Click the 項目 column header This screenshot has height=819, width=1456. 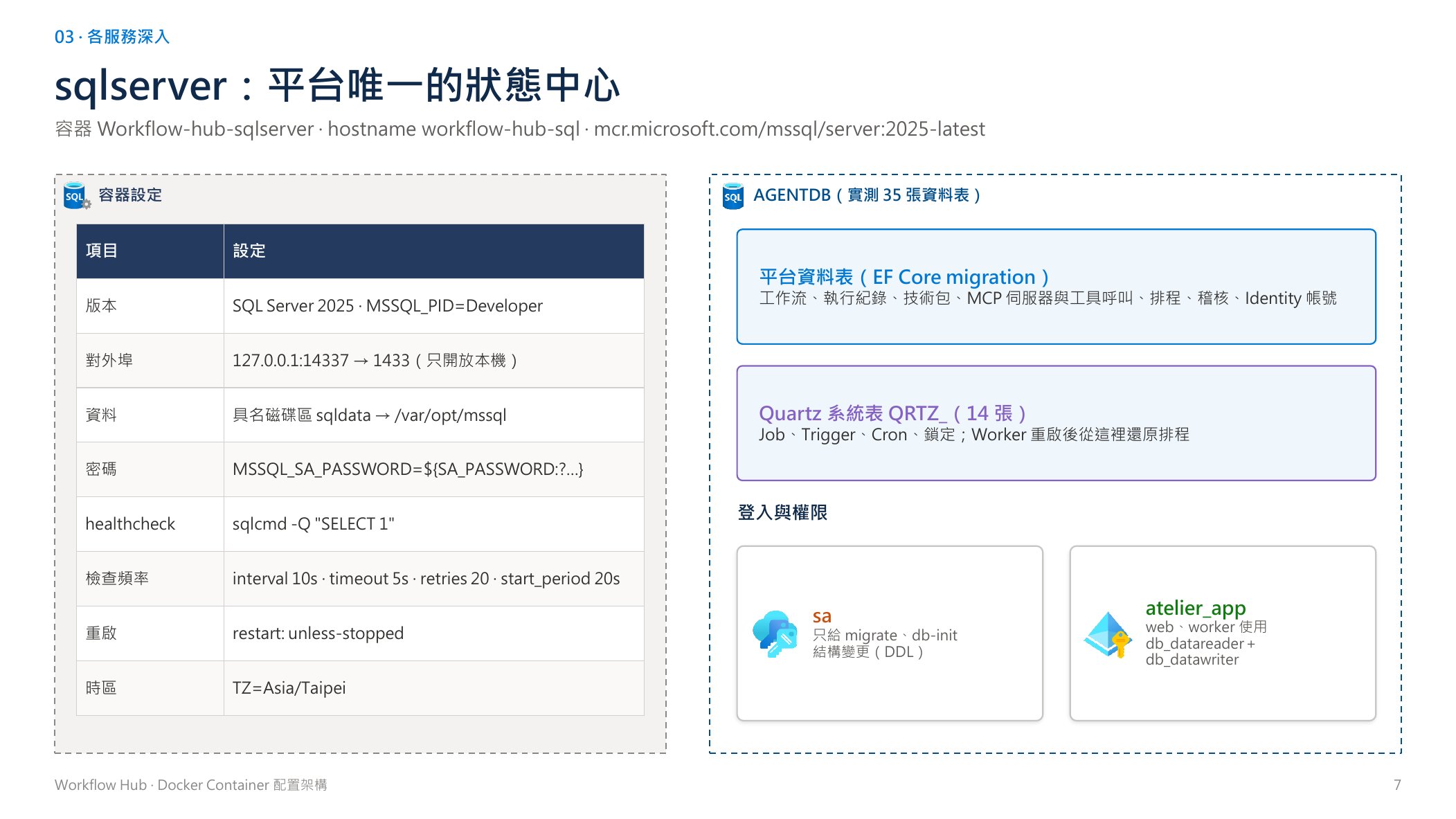150,251
